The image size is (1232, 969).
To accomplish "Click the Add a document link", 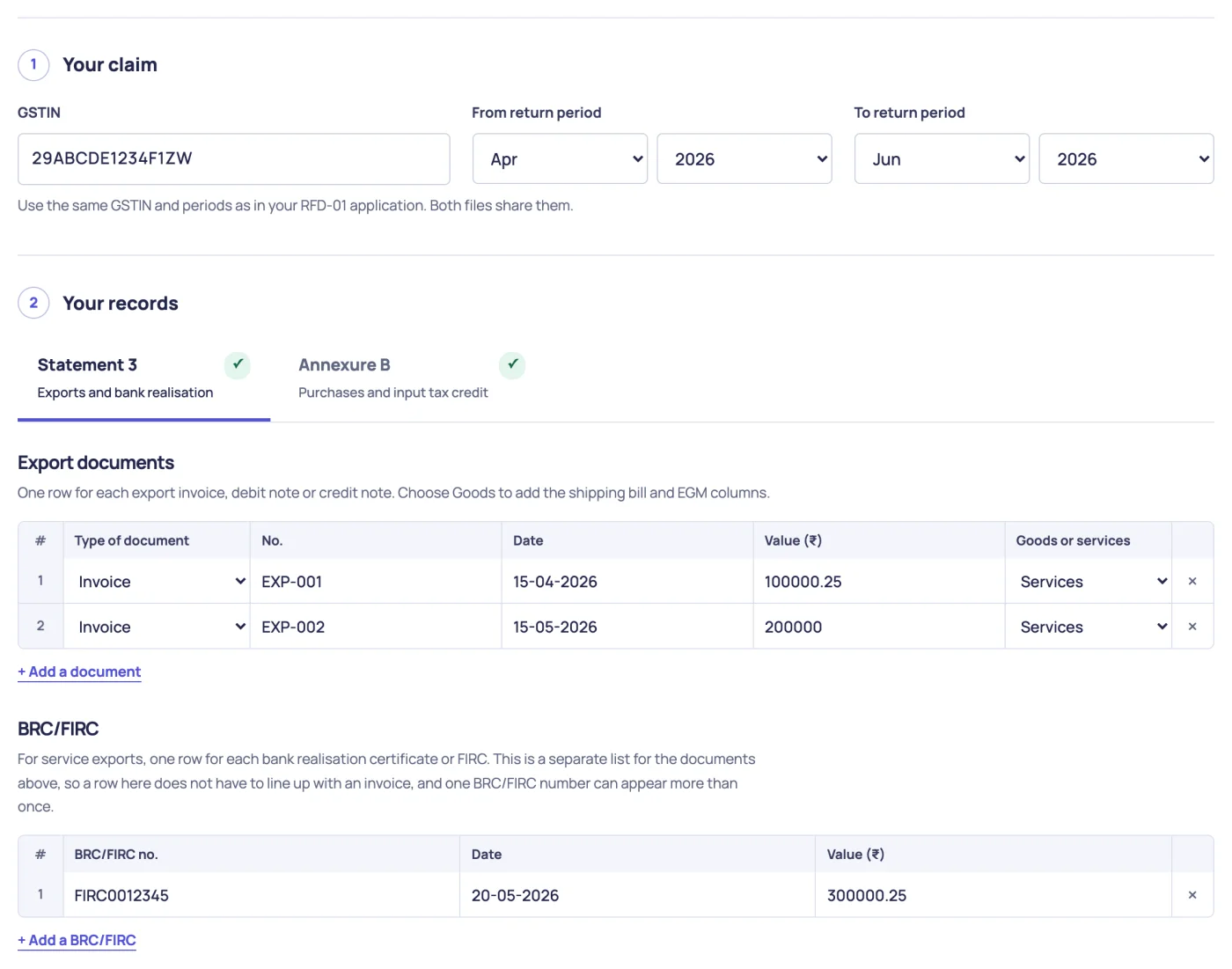I will (79, 672).
